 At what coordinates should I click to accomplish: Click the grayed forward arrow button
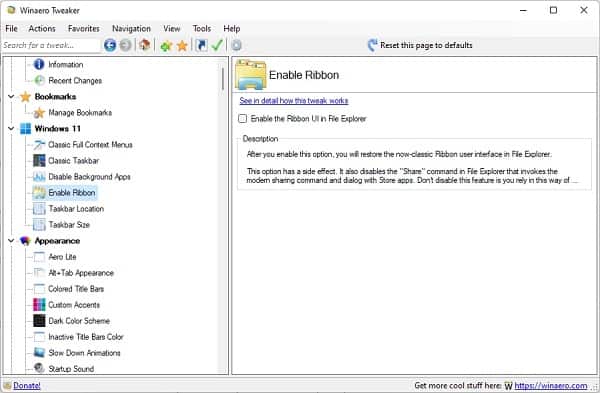125,45
